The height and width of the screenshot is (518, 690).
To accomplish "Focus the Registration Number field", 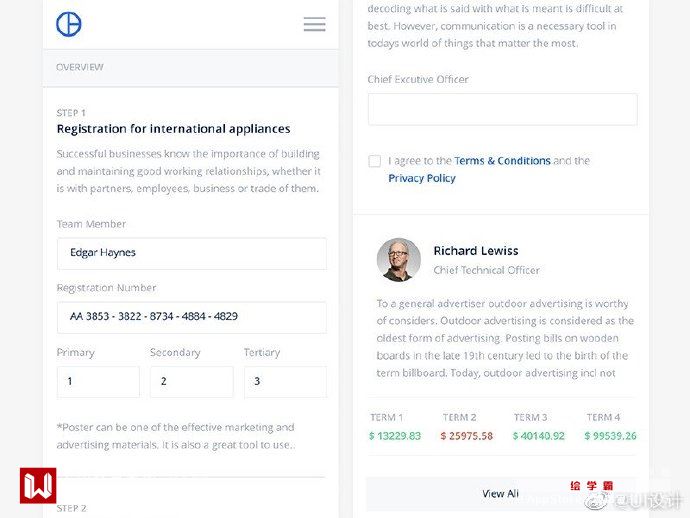I will point(191,317).
